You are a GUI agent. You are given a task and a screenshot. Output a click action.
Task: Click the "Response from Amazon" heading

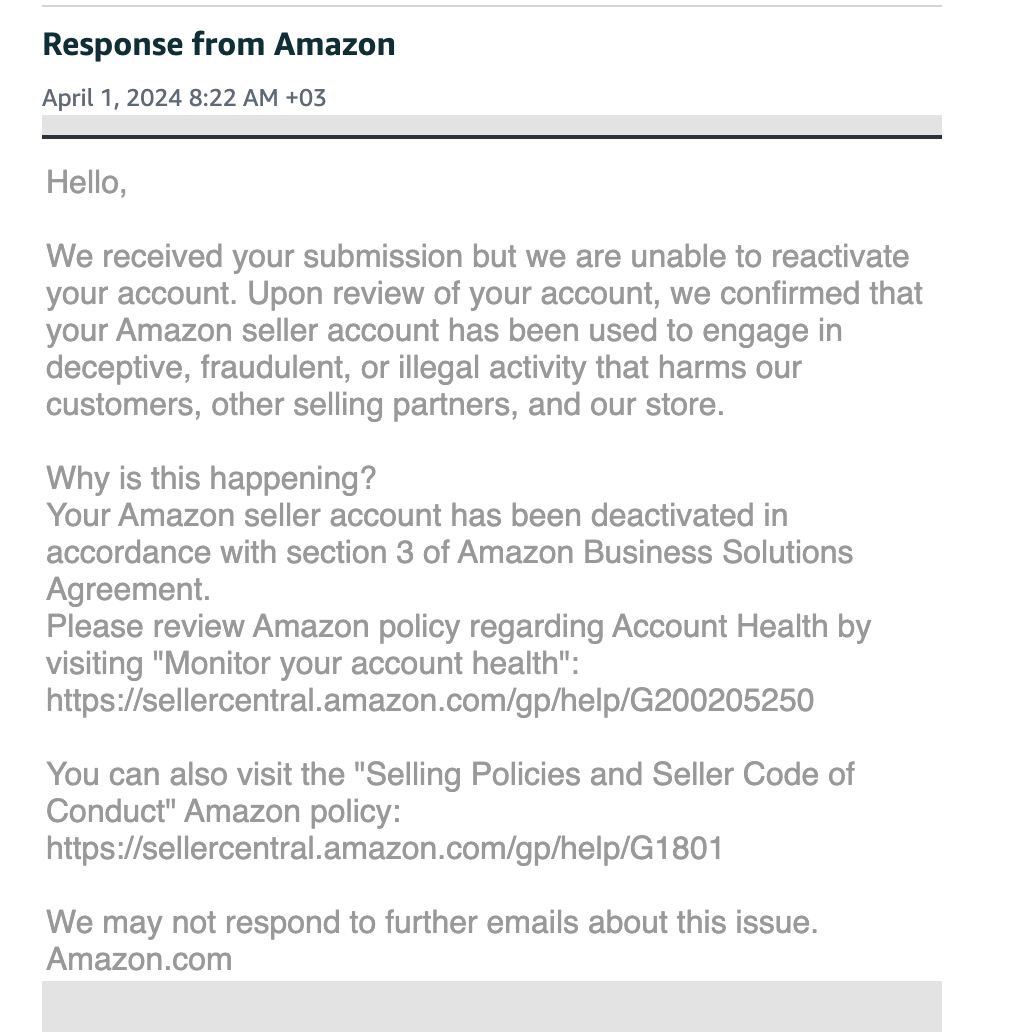pos(218,45)
